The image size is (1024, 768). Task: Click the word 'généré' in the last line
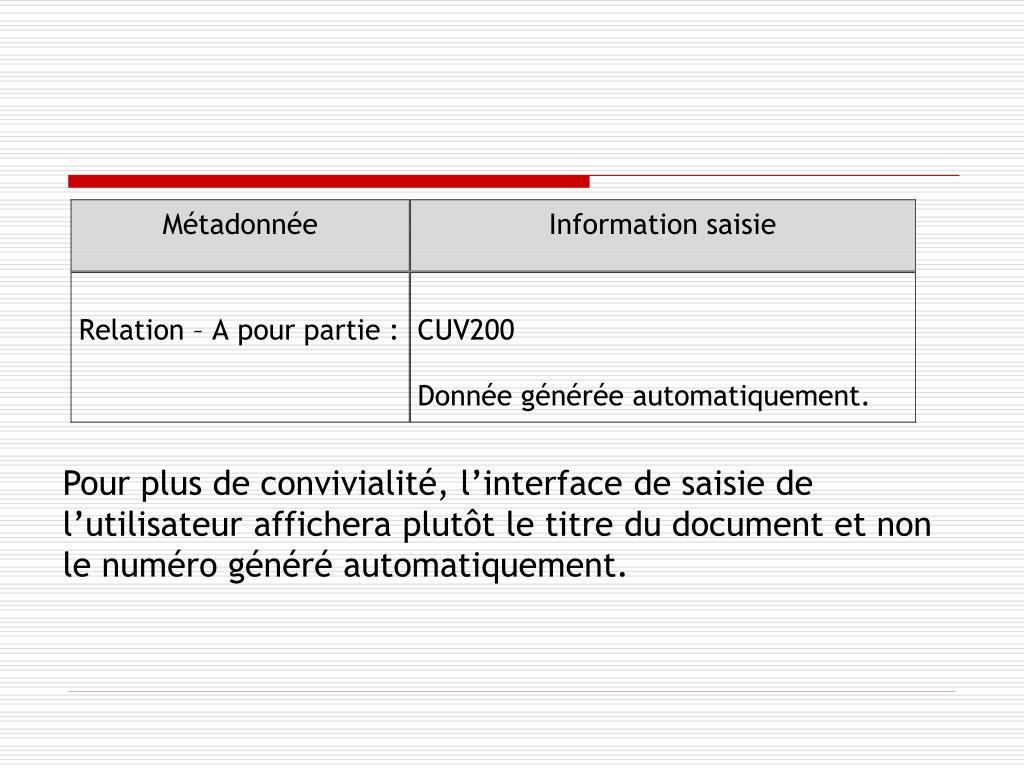(x=280, y=566)
